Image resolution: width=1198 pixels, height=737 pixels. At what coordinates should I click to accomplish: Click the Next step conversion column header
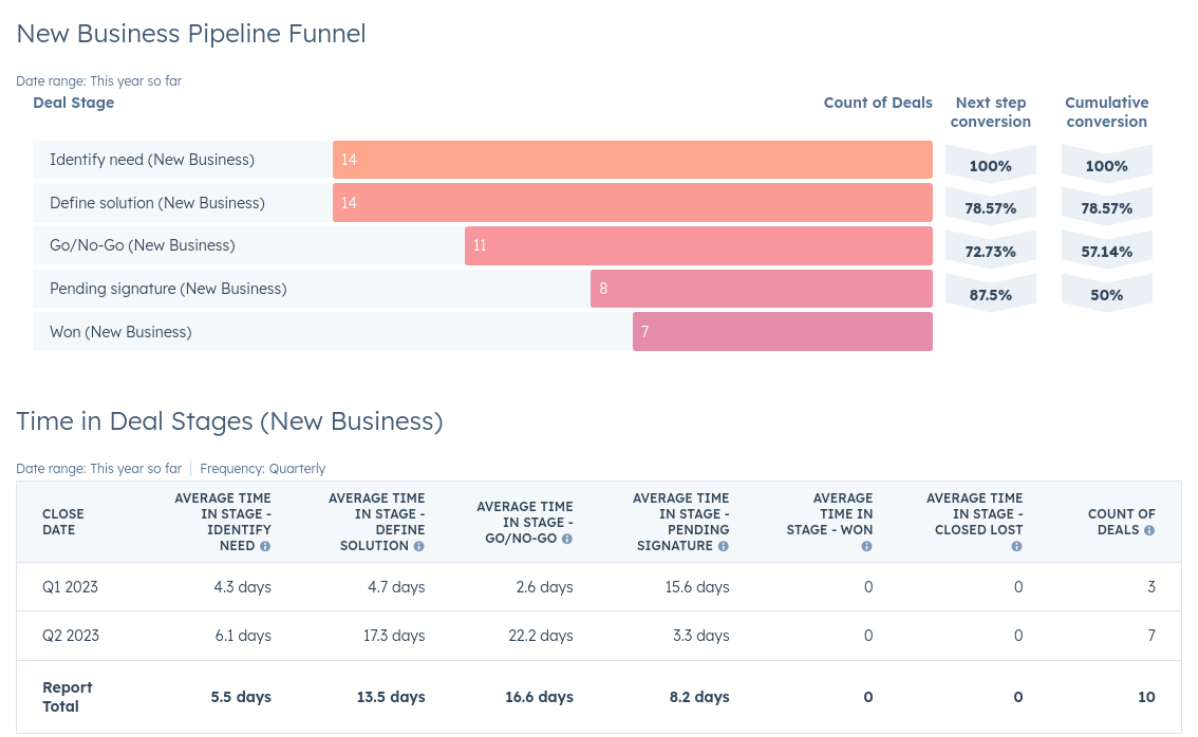(x=990, y=112)
